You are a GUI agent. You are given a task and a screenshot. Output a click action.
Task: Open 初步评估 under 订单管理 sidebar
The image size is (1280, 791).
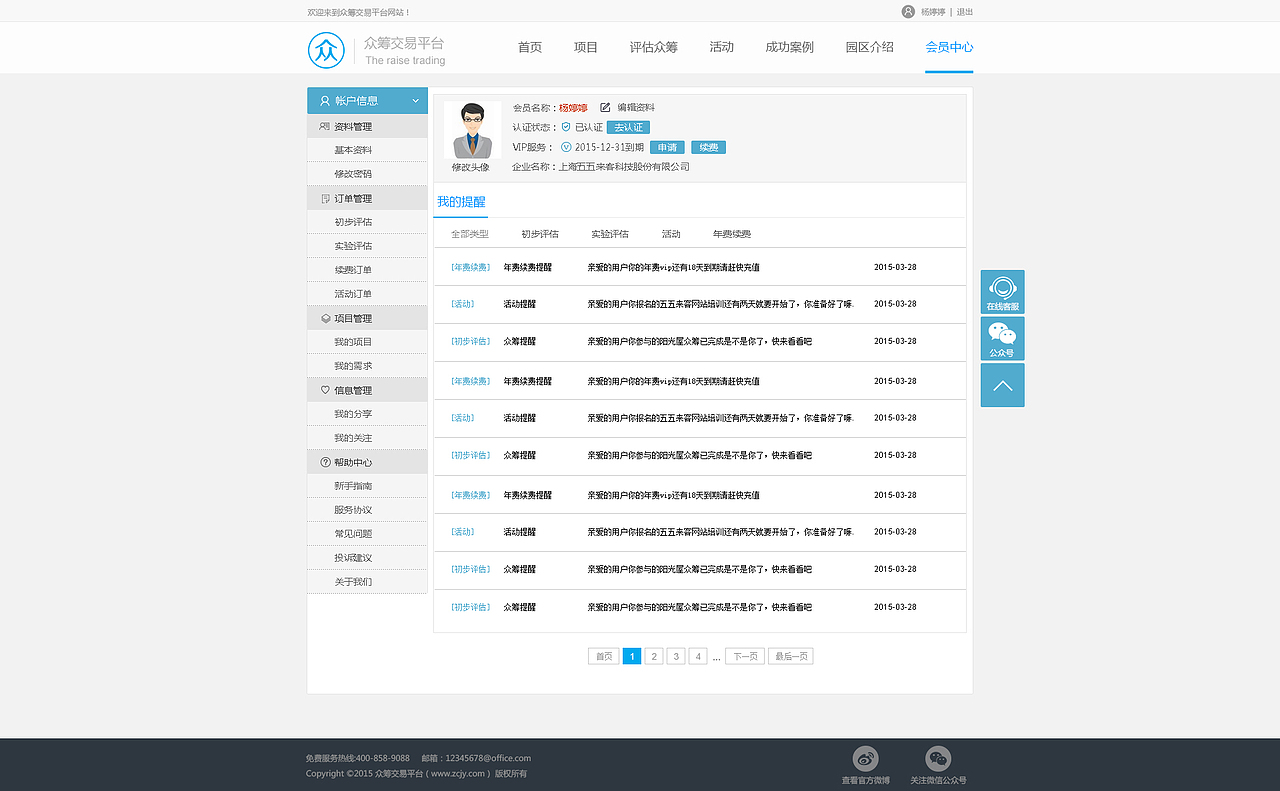coord(353,222)
